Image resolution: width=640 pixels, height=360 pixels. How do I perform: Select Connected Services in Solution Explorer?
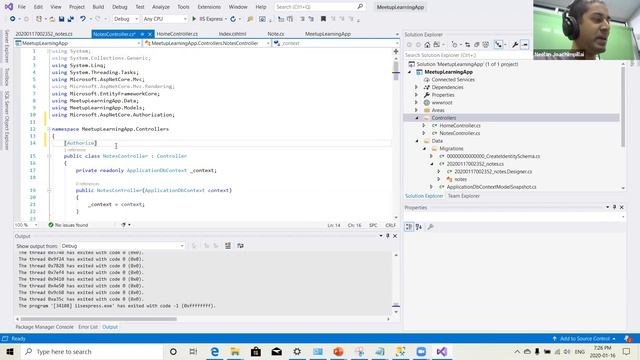pyautogui.click(x=453, y=80)
